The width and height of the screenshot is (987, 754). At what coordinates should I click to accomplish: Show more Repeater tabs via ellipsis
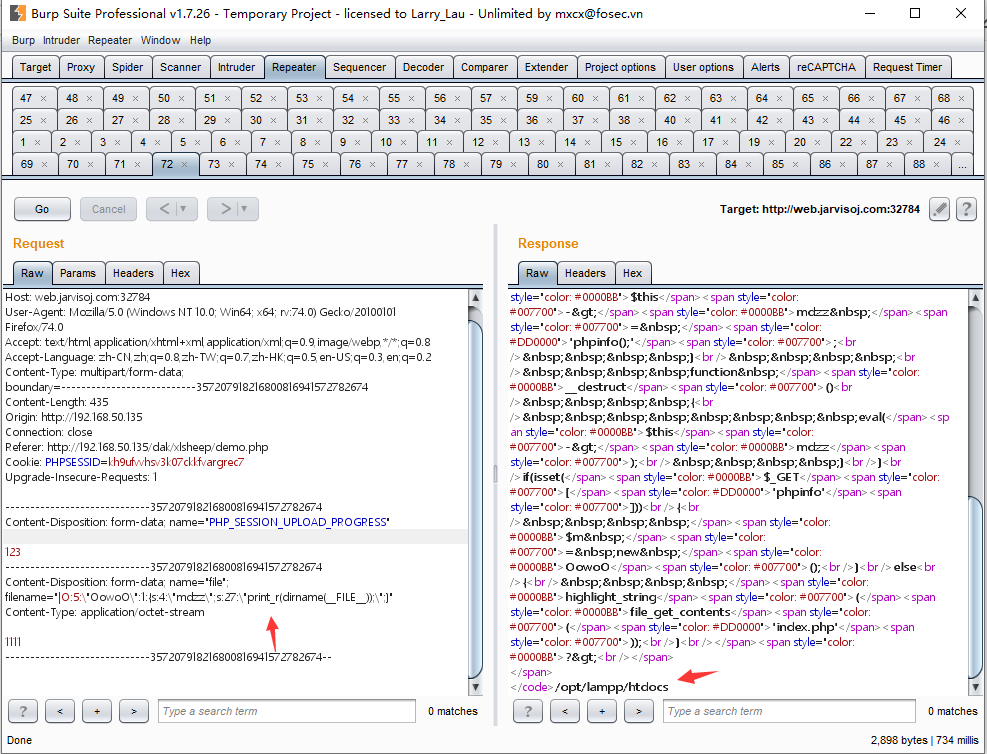coord(962,164)
